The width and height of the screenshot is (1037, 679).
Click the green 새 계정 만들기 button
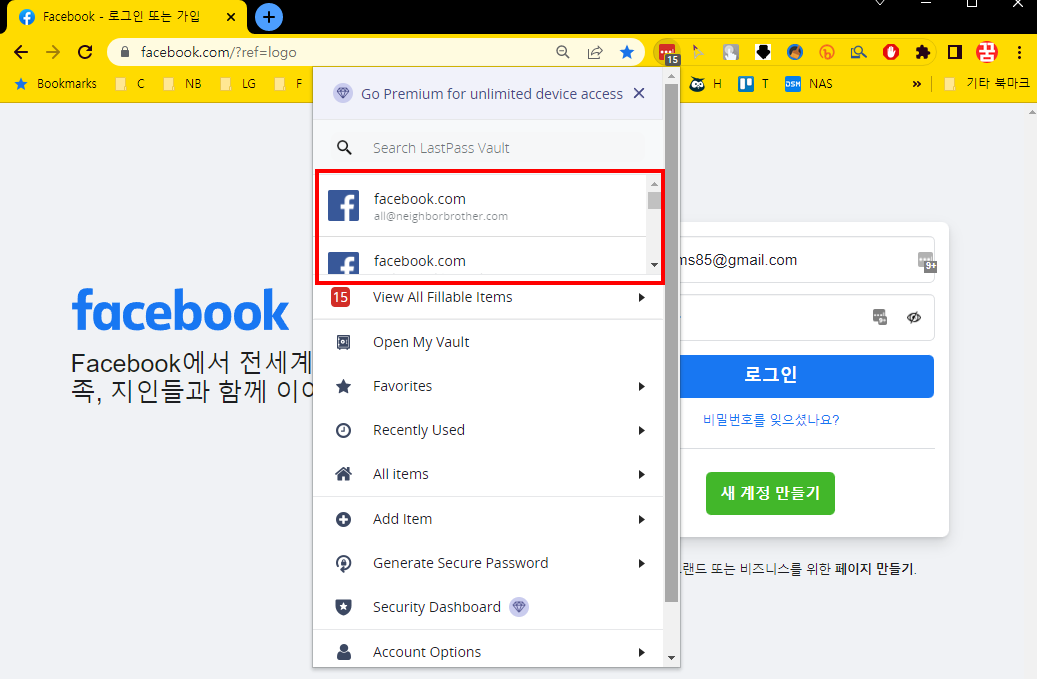tap(770, 493)
